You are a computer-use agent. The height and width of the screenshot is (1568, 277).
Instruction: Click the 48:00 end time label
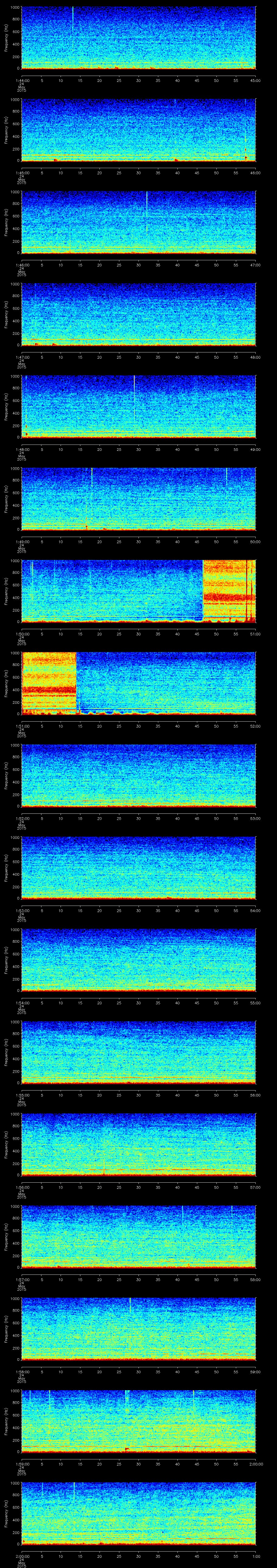click(x=255, y=357)
